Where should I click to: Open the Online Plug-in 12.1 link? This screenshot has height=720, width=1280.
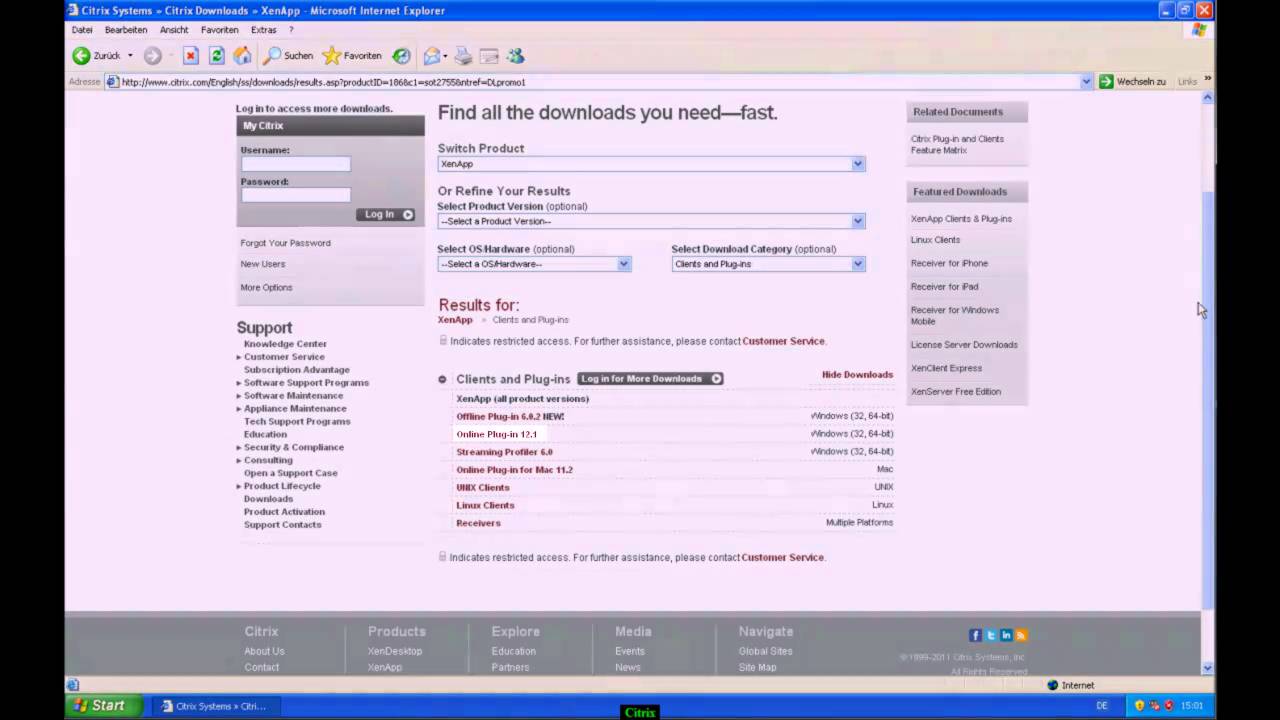point(497,435)
